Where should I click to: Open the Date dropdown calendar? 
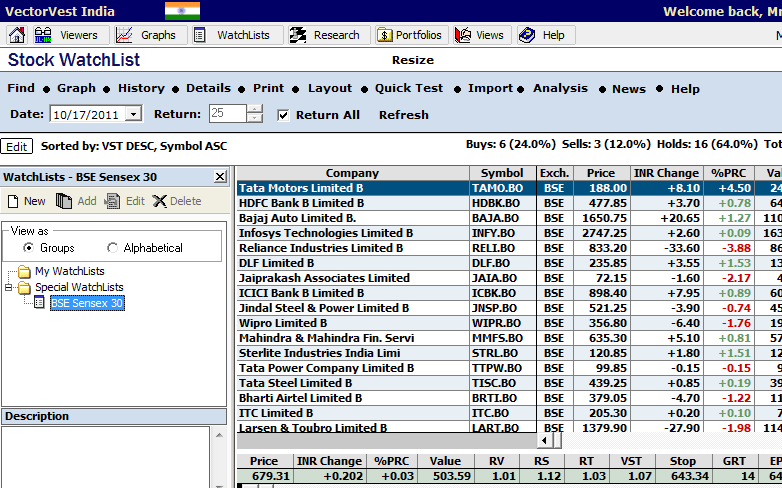pos(134,115)
